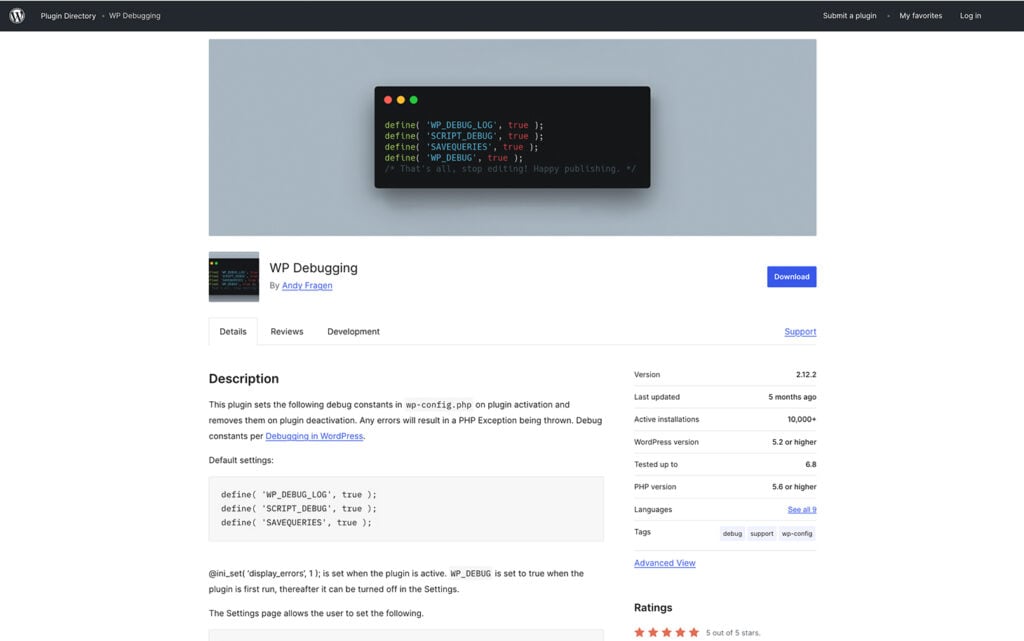The image size is (1024, 641).
Task: Switch to the Reviews tab
Action: pos(287,331)
